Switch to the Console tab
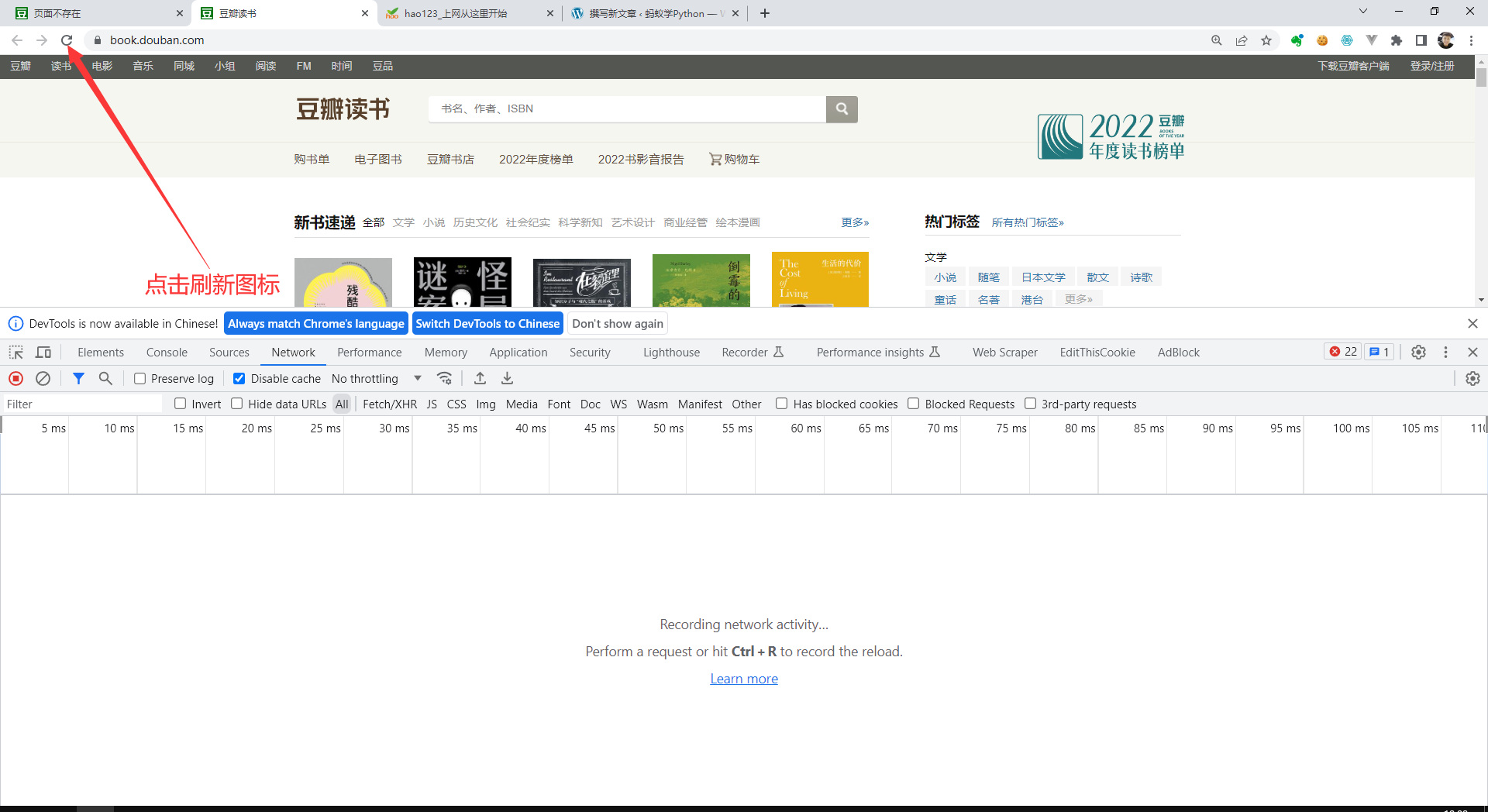 pos(167,353)
